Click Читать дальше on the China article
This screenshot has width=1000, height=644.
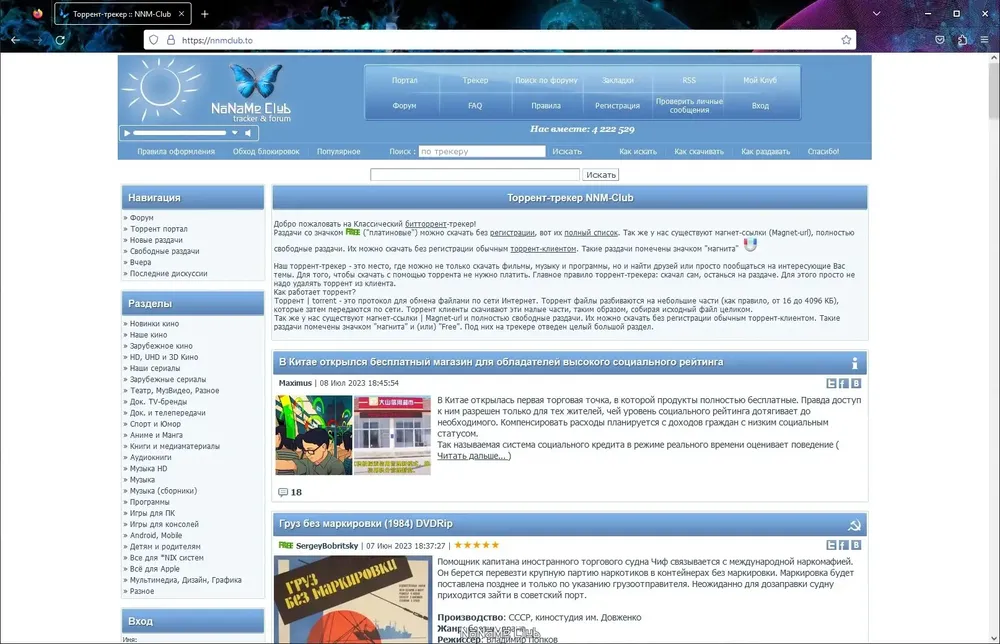pyautogui.click(x=474, y=456)
